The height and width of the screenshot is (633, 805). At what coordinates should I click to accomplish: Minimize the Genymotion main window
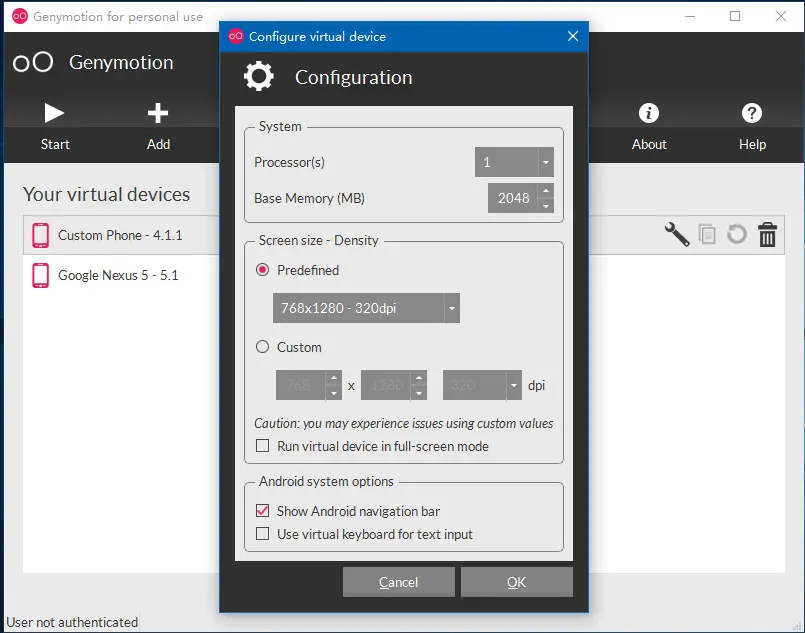click(690, 16)
